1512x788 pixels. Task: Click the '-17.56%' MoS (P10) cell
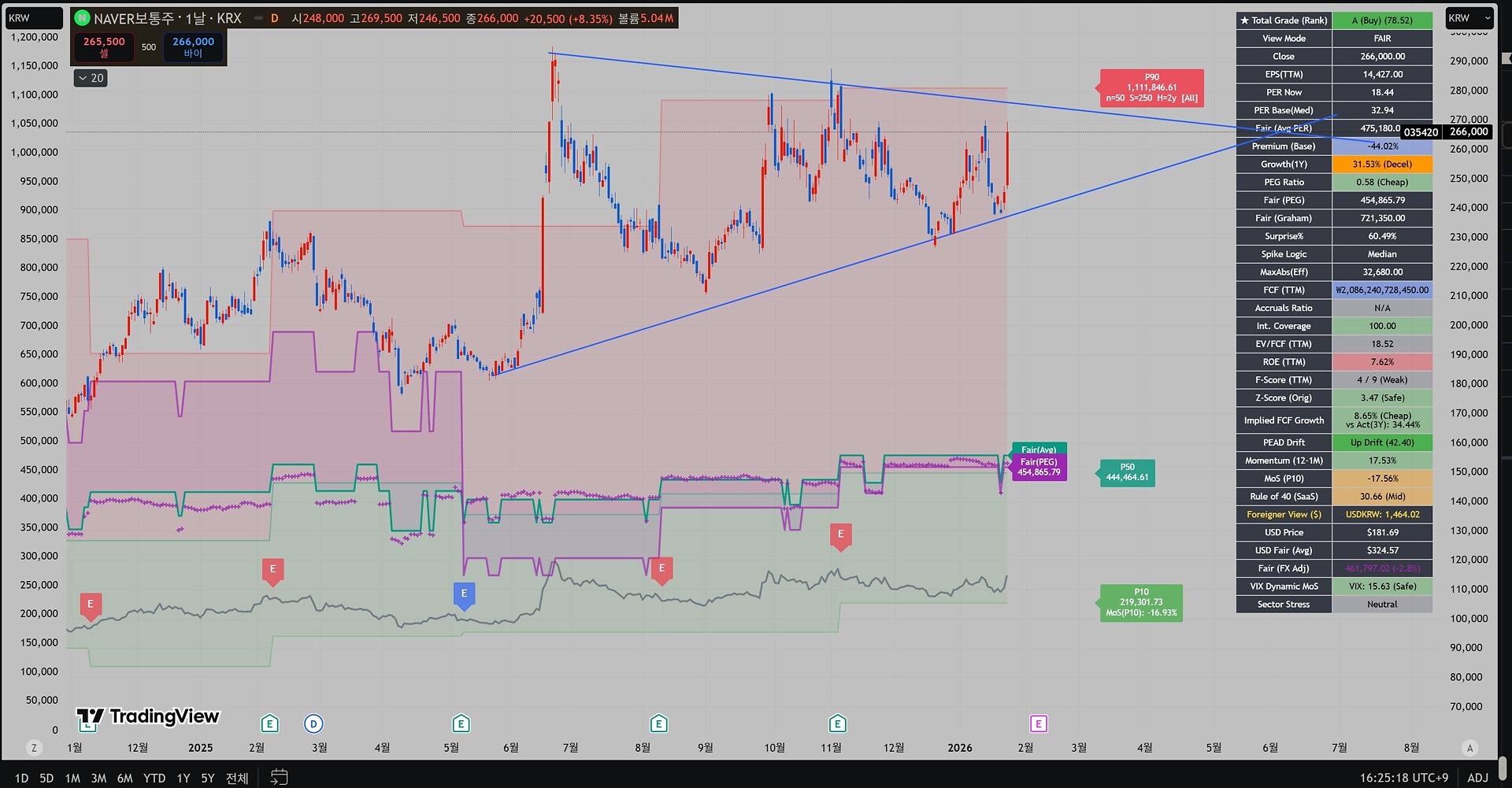click(x=1382, y=479)
